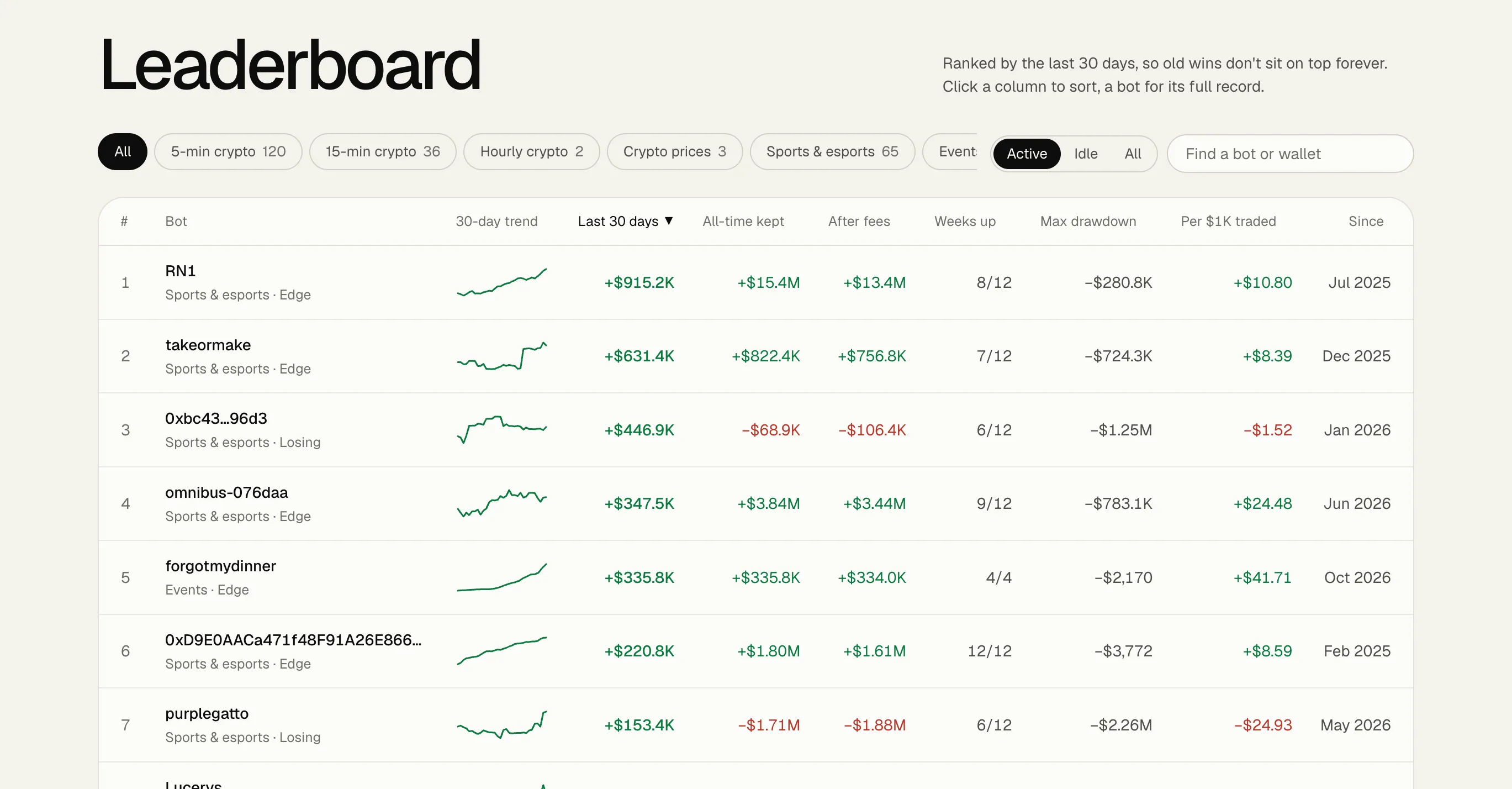Image resolution: width=1512 pixels, height=789 pixels.
Task: Sort by Last 30 days column
Action: (x=625, y=222)
